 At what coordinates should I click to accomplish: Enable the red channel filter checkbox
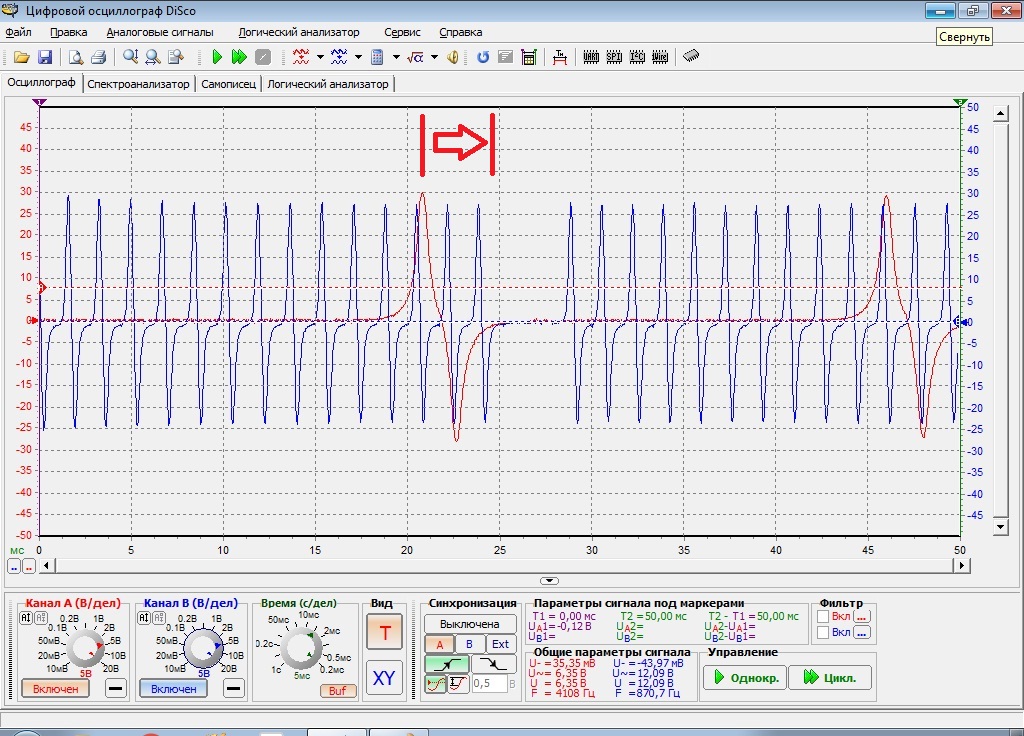click(x=823, y=617)
